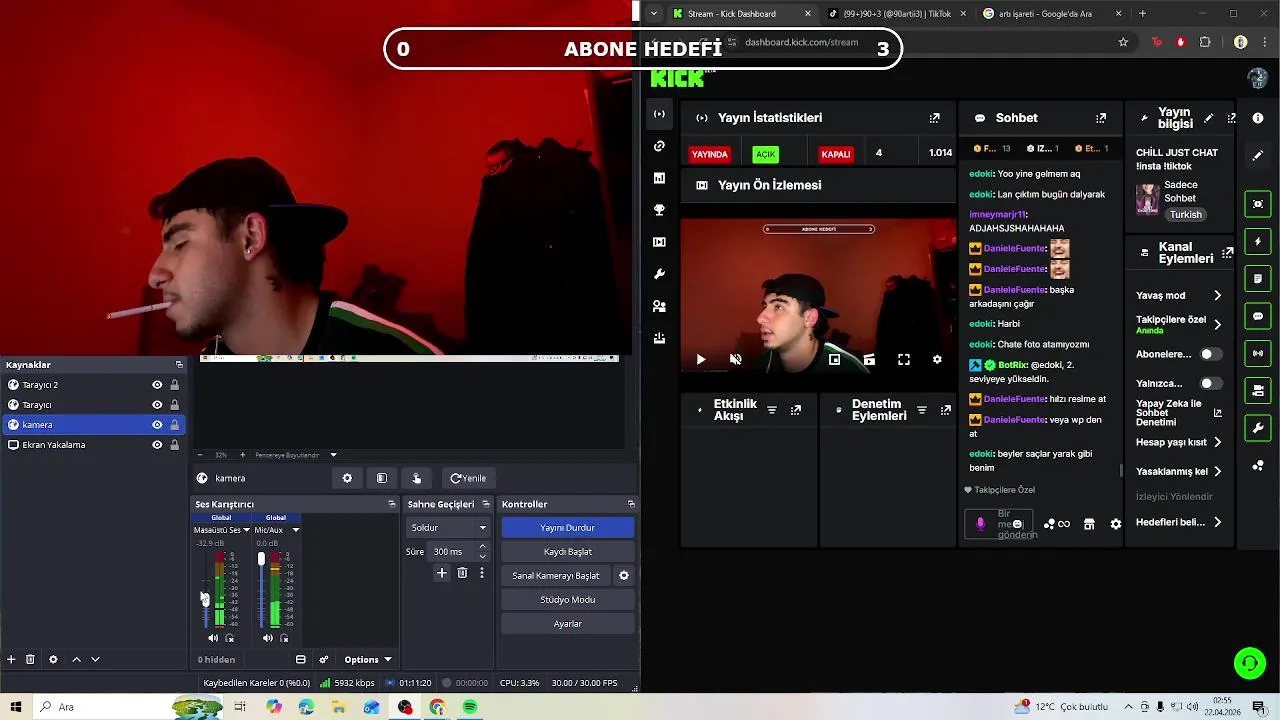Open the Mic/Aux channel dropdown
Screen dimensions: 1280x720
[295, 530]
